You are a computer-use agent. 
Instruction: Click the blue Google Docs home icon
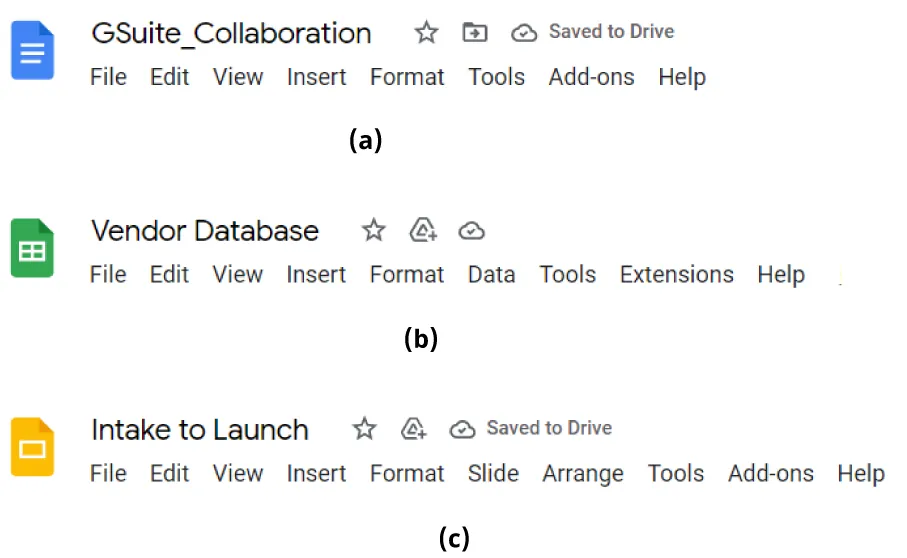tap(32, 50)
